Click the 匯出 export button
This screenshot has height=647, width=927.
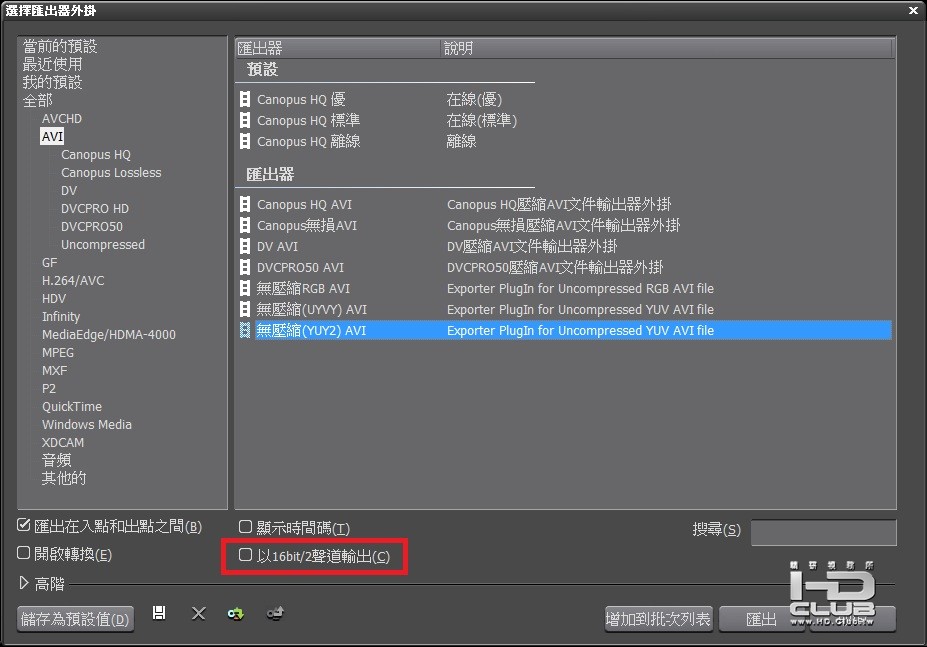(761, 619)
